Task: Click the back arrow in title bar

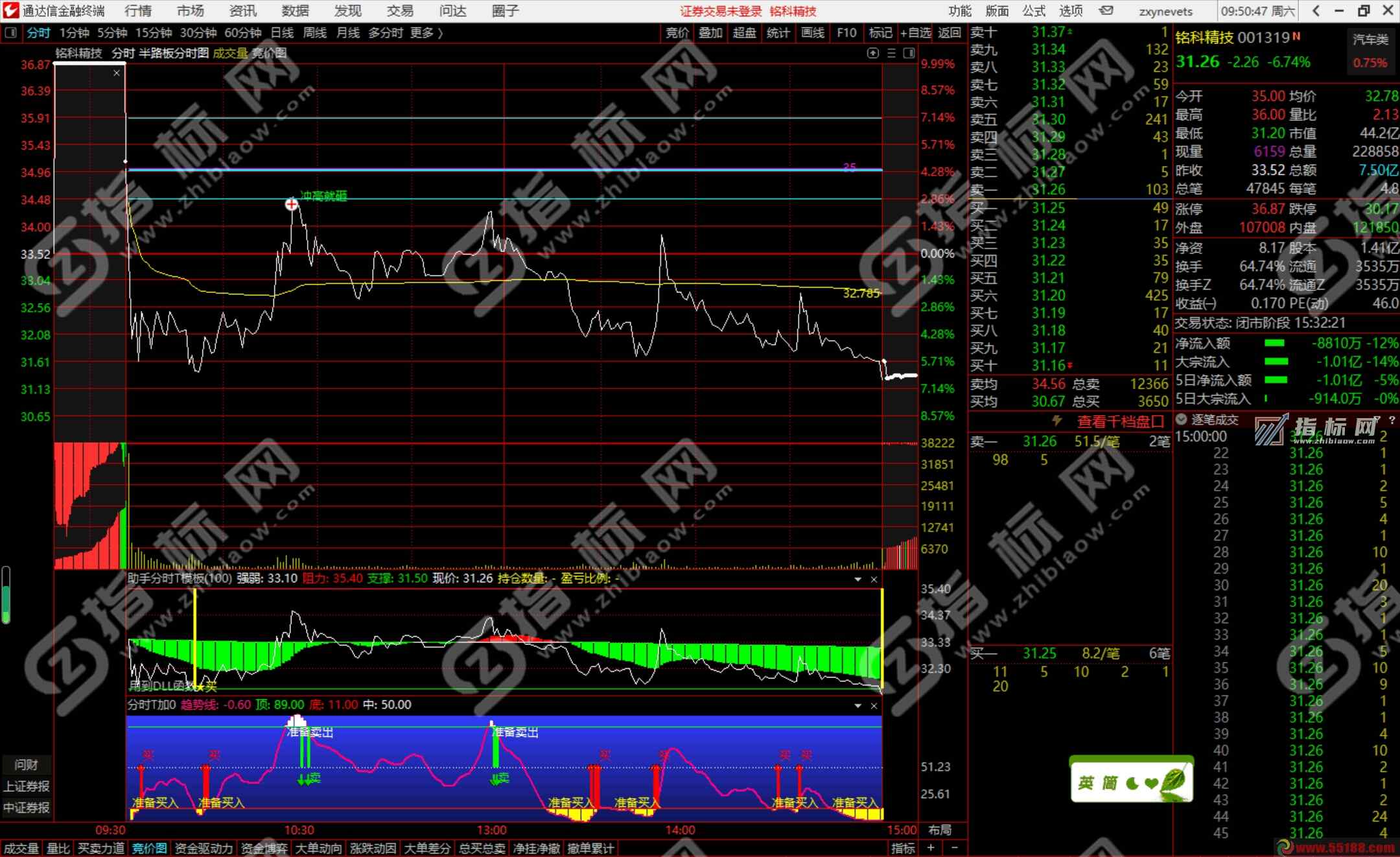Action: point(1316,11)
